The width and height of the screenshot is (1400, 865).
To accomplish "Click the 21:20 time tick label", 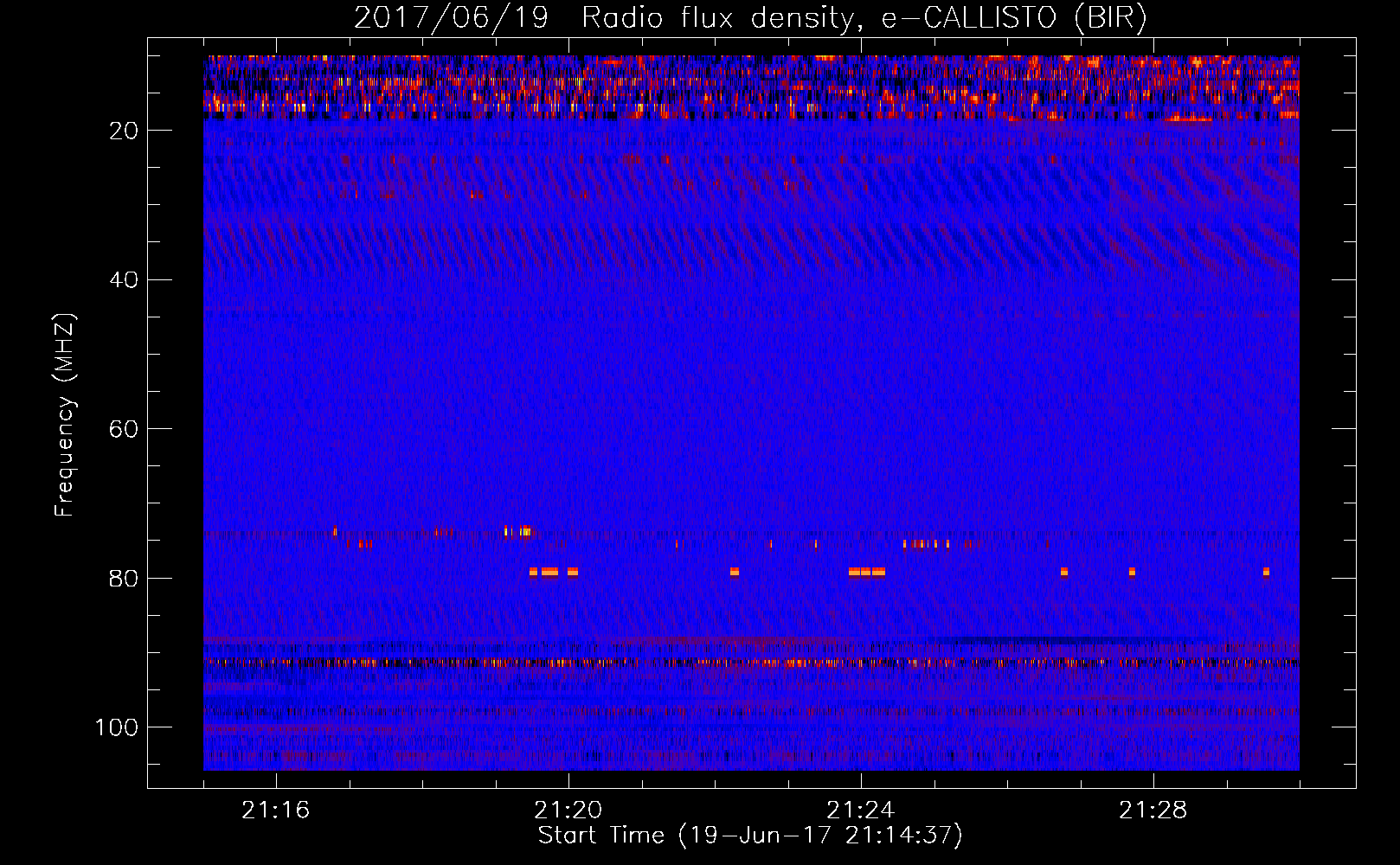I will click(568, 811).
